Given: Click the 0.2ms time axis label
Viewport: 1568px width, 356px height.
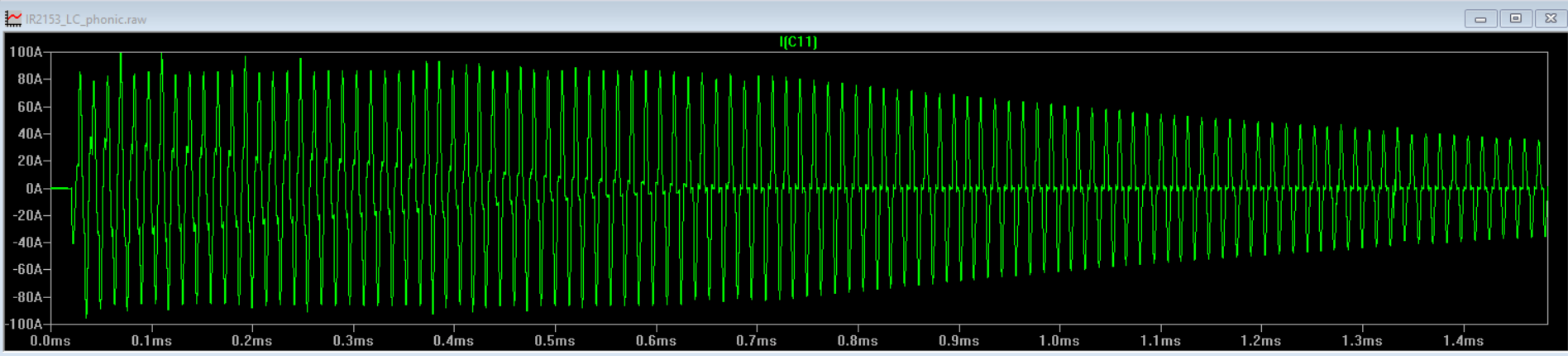Looking at the screenshot, I should pyautogui.click(x=252, y=341).
